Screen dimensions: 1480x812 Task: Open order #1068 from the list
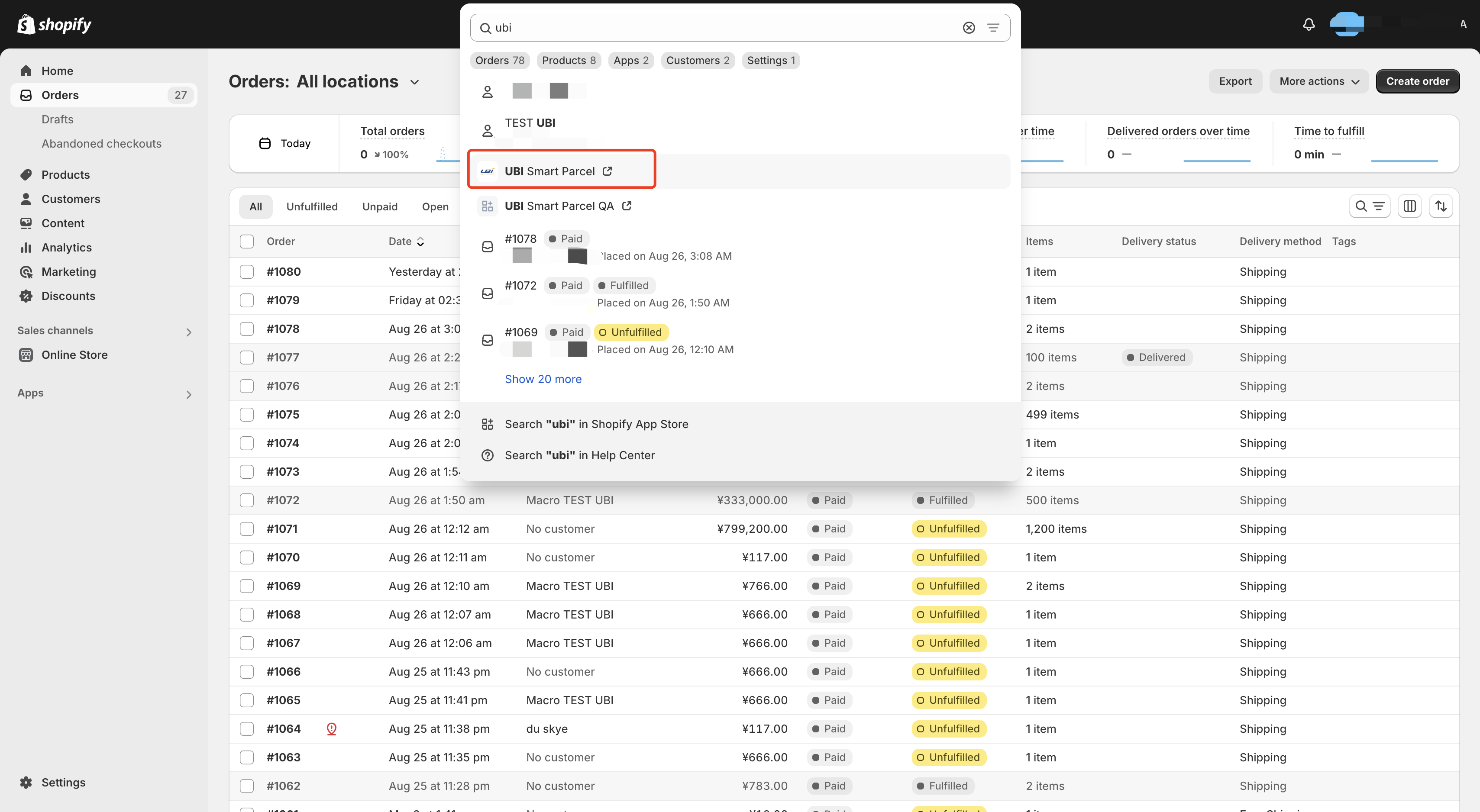[283, 615]
